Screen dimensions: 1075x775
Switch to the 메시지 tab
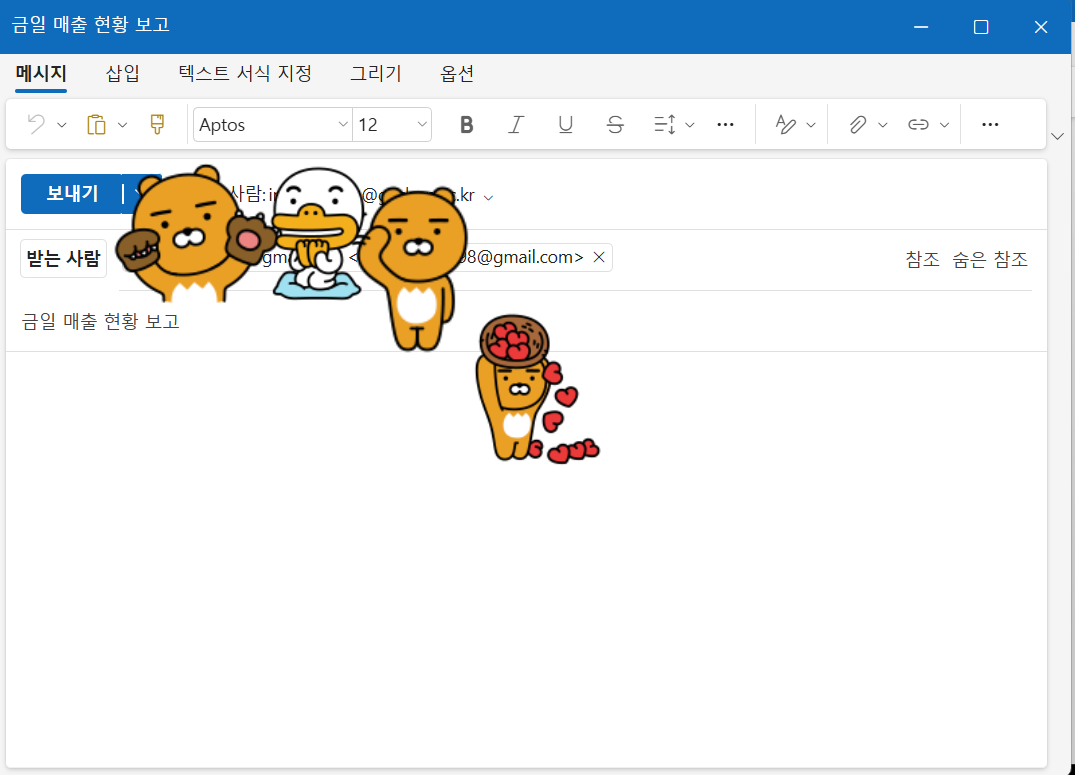pos(41,73)
